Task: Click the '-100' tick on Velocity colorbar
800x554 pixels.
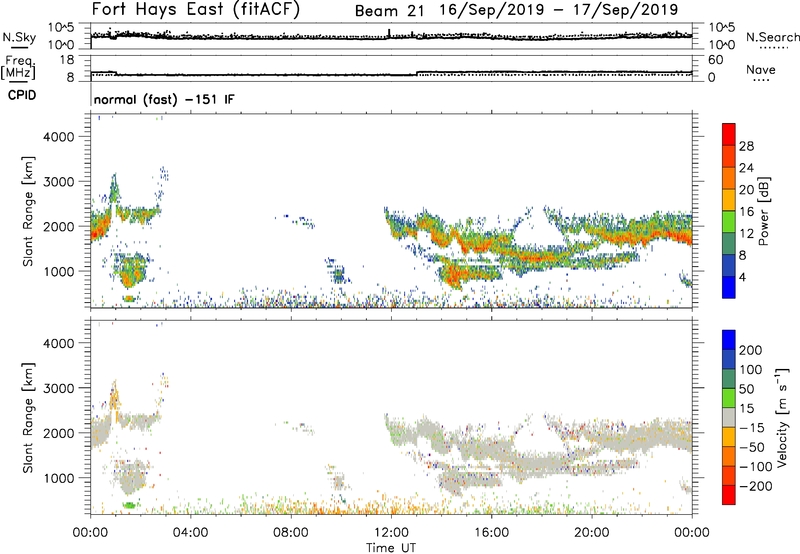Action: (756, 467)
